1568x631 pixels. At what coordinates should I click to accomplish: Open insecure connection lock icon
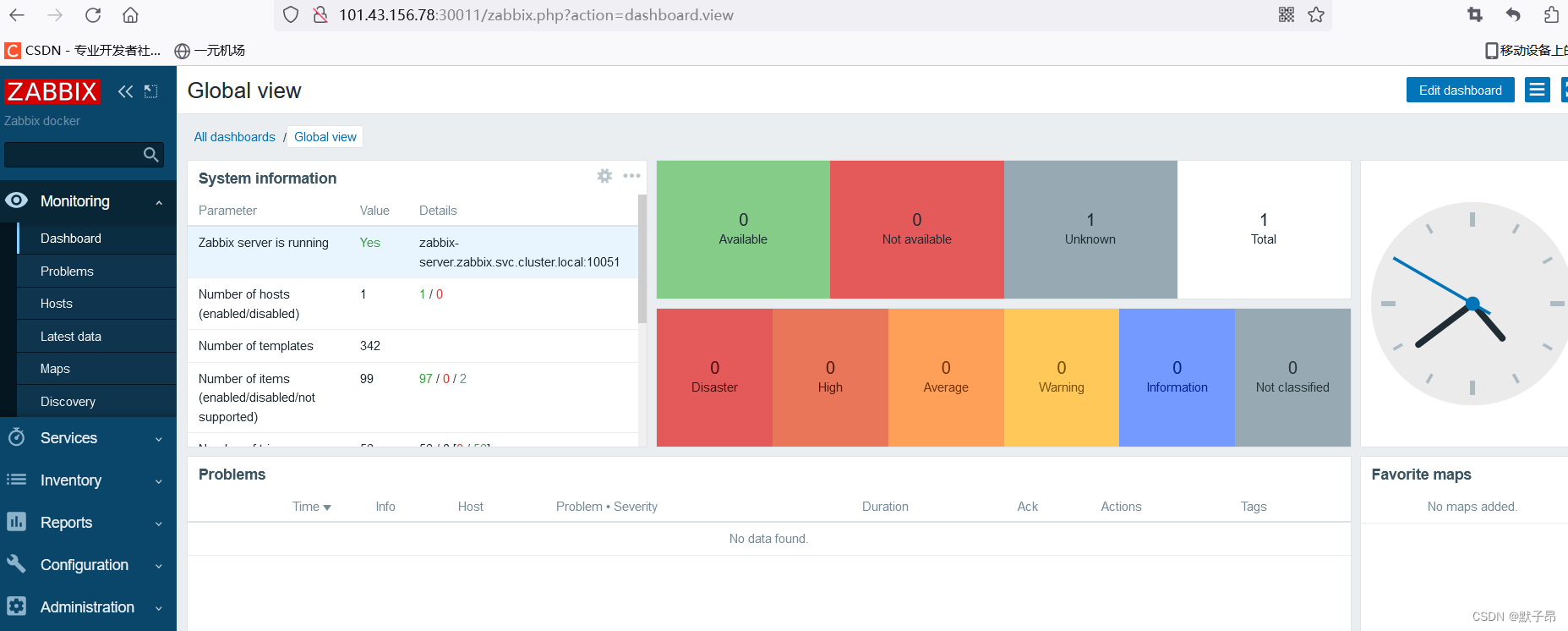320,14
